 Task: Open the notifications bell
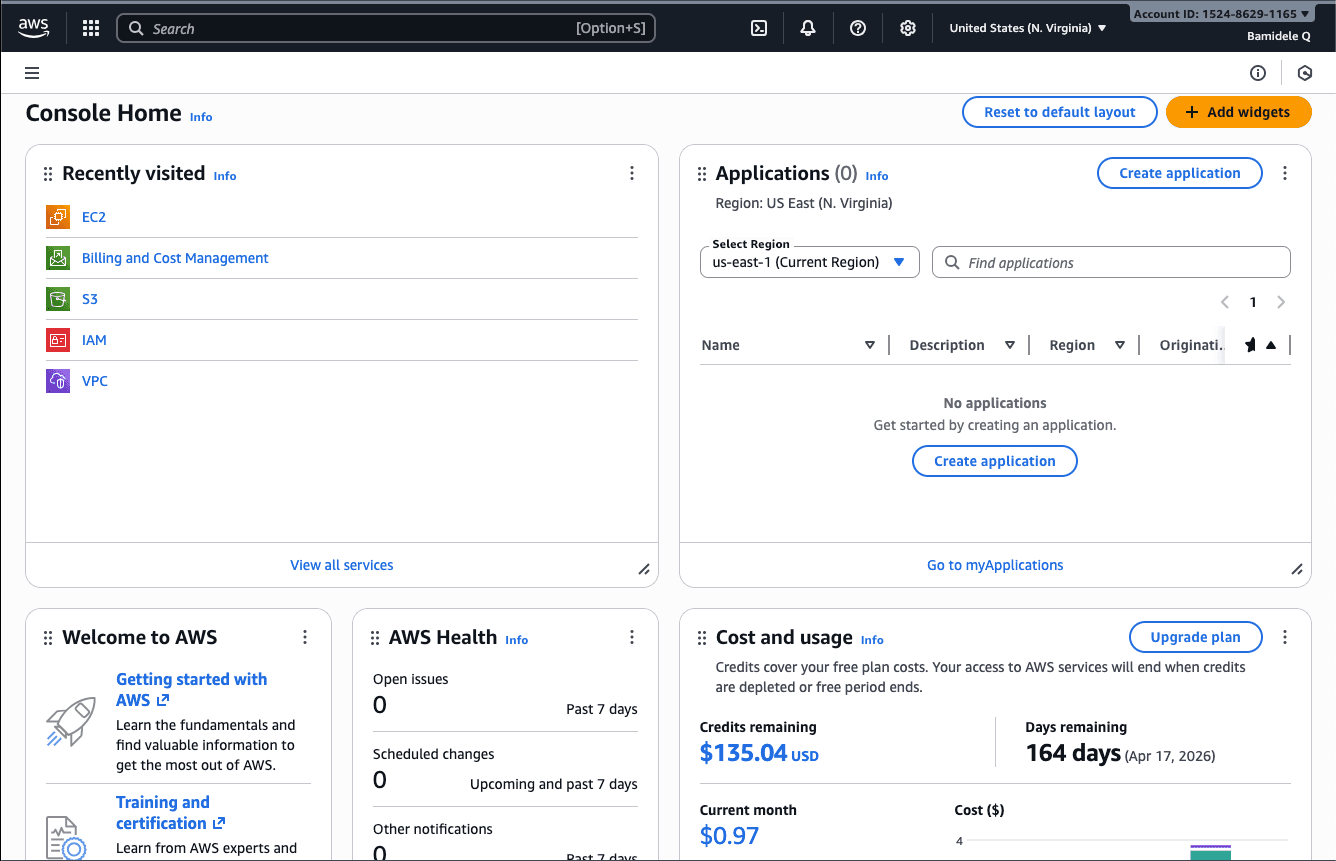(807, 28)
